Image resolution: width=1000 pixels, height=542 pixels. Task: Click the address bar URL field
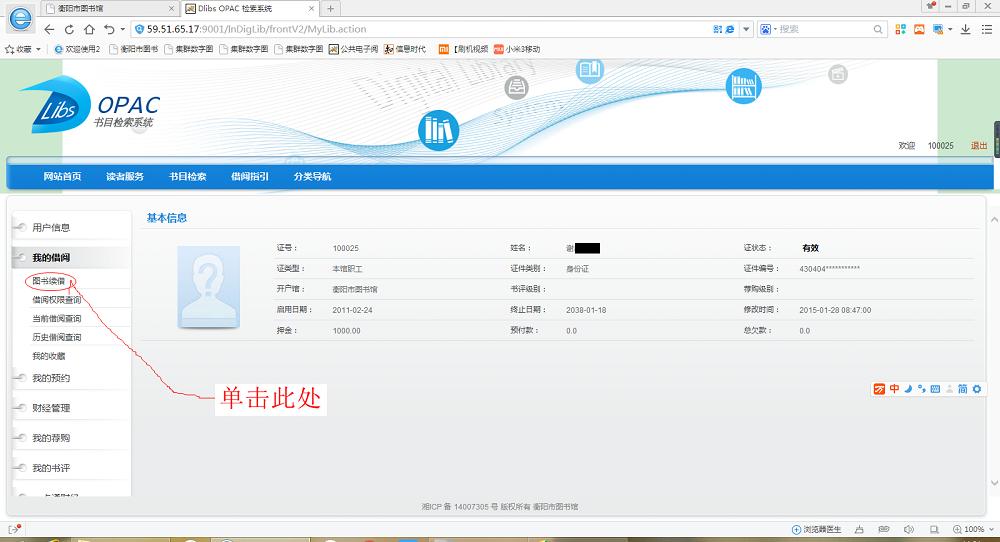tap(421, 29)
